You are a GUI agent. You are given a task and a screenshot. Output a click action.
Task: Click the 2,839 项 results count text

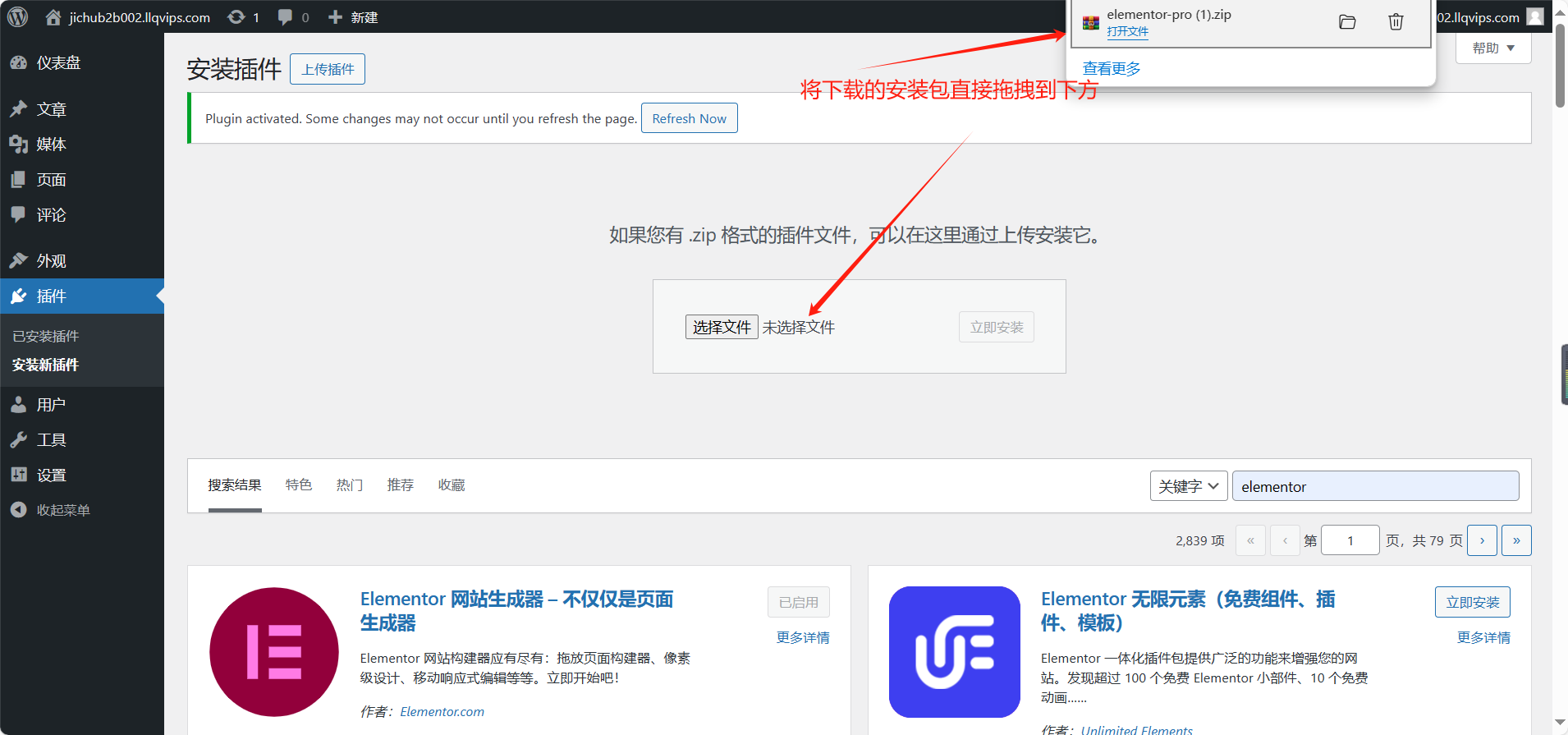point(1200,541)
